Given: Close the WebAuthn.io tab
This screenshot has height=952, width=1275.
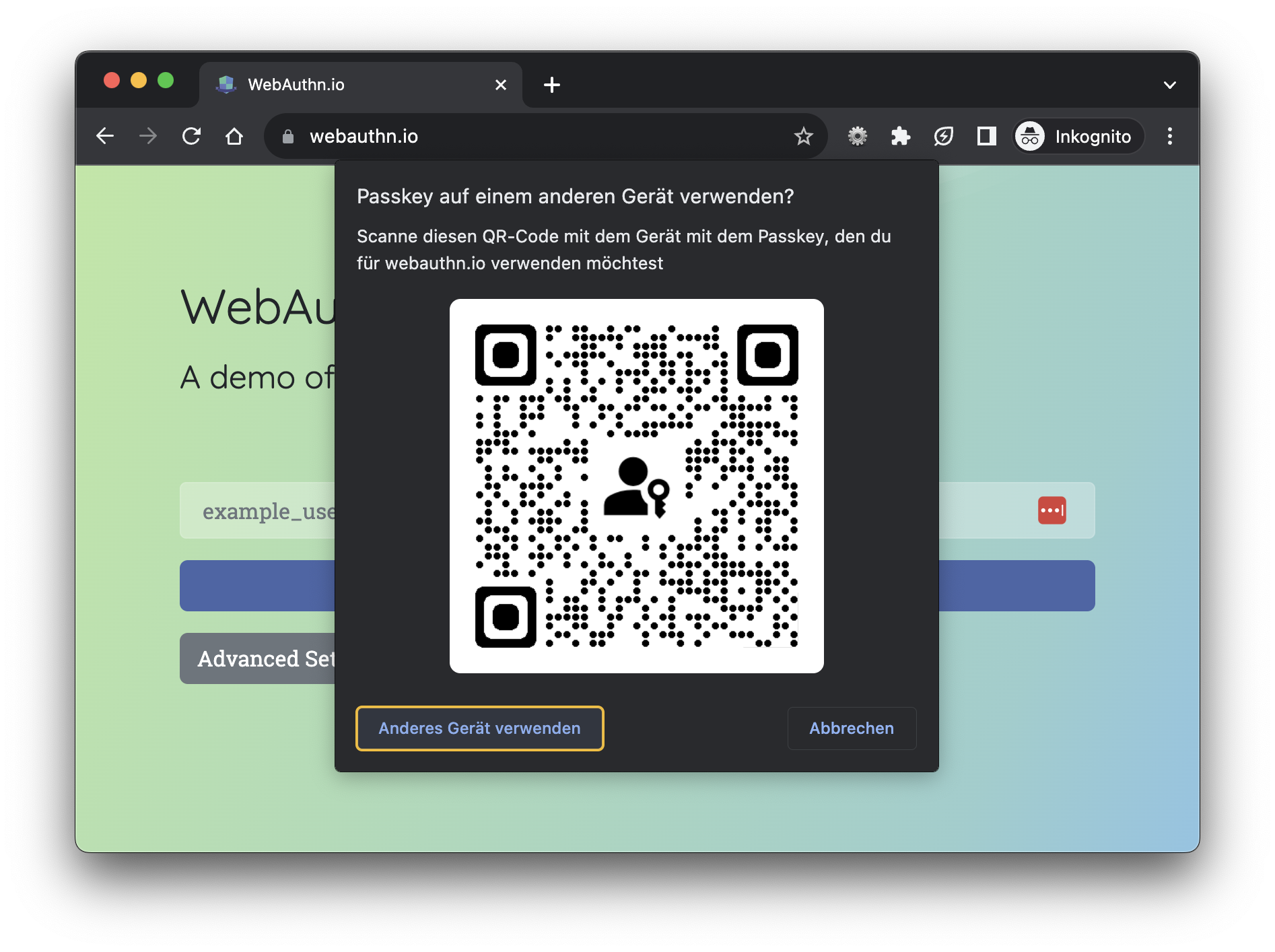Looking at the screenshot, I should [x=501, y=85].
